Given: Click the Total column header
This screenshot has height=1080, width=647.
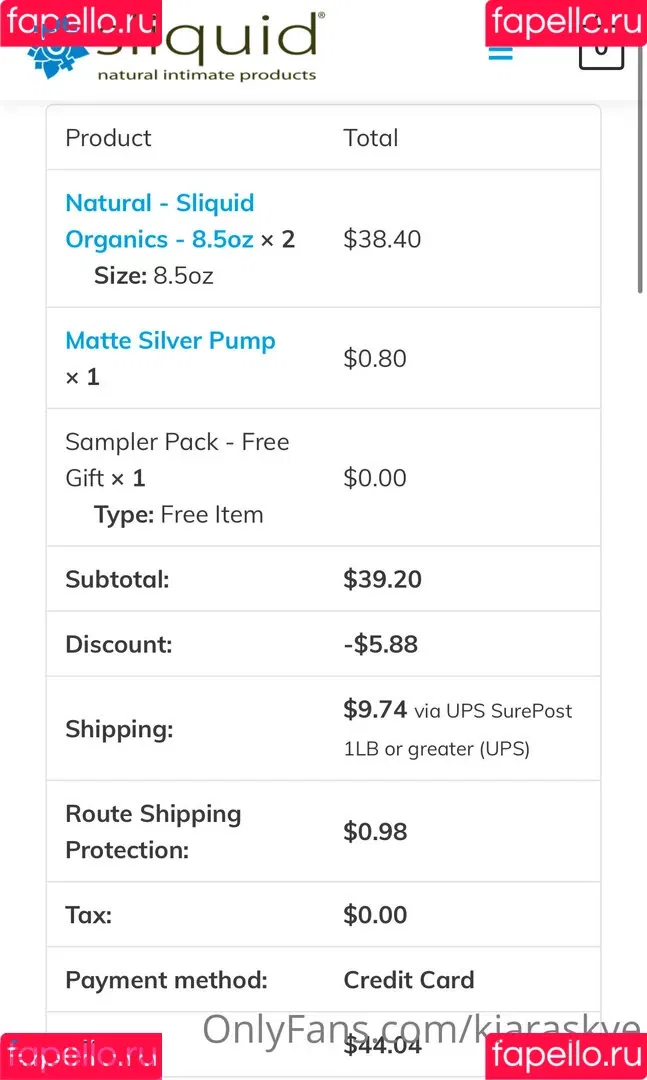Looking at the screenshot, I should click(371, 138).
